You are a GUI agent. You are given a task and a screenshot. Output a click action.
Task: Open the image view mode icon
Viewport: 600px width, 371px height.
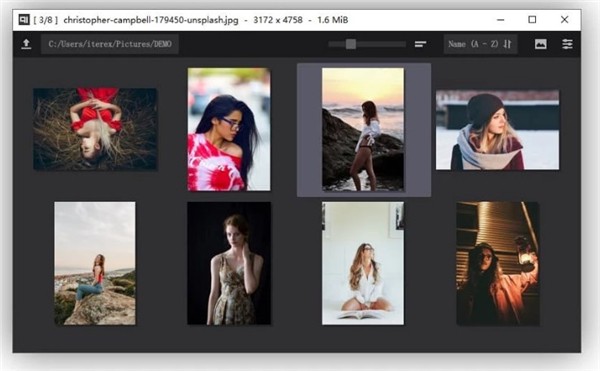(x=540, y=44)
